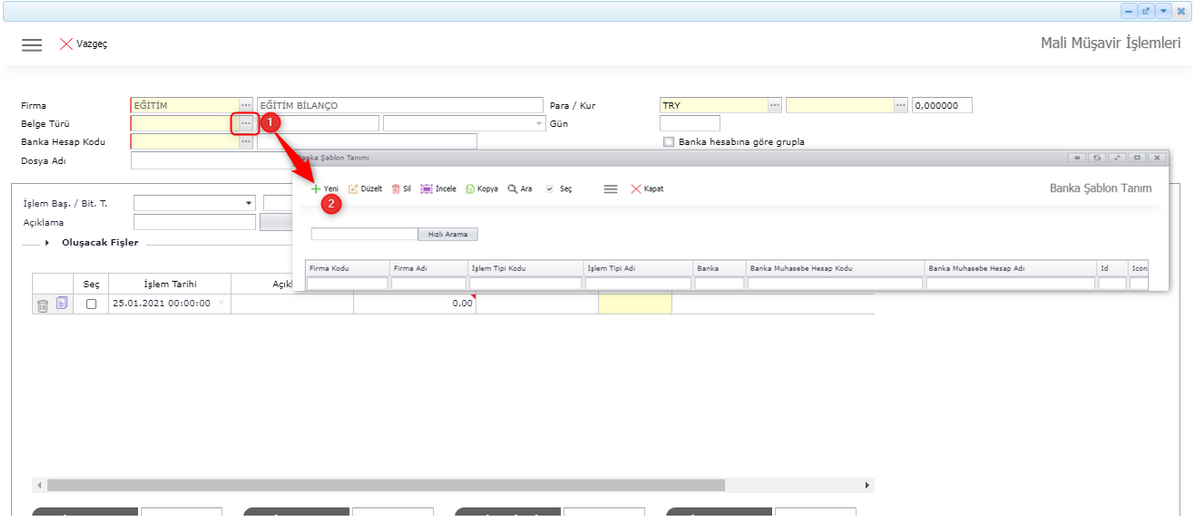Click the Sil trash icon in popup toolbar

[396, 189]
